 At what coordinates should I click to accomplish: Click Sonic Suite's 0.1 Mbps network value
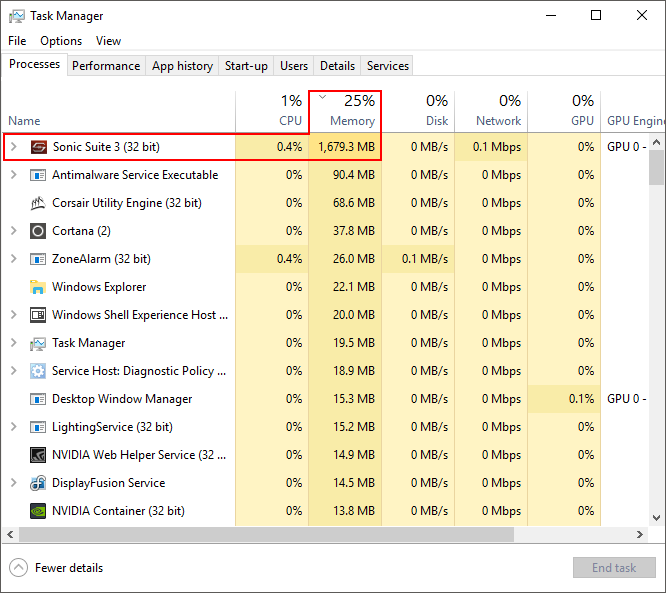pyautogui.click(x=497, y=147)
